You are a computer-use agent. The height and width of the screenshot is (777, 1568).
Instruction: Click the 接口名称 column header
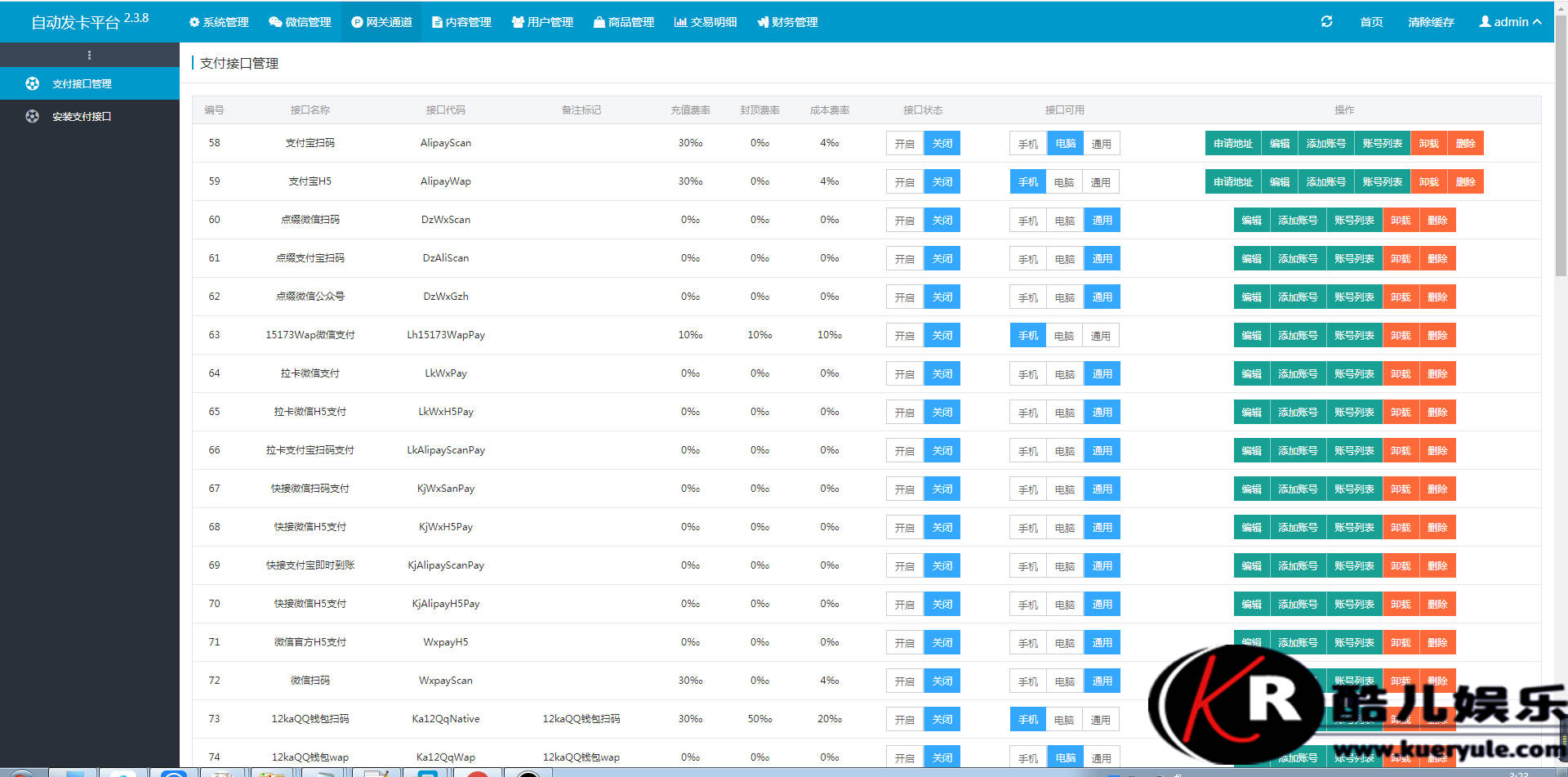click(x=310, y=109)
